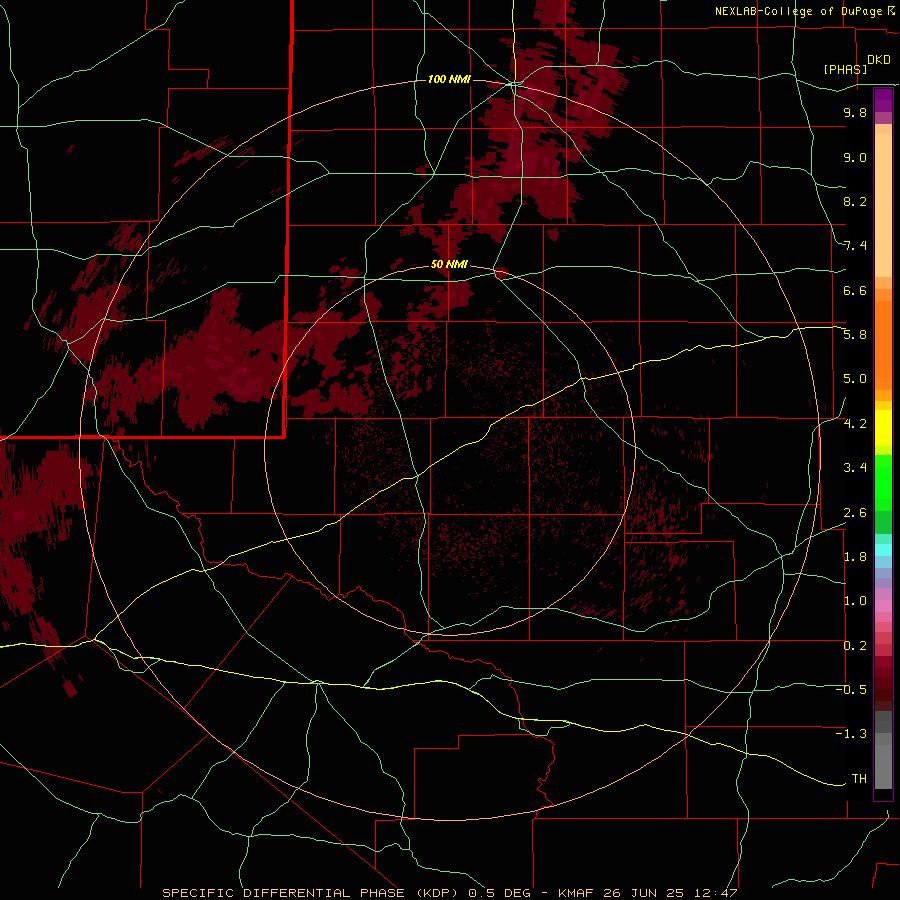Viewport: 900px width, 900px height.
Task: Click the 9.0 value on the color scale
Action: tap(855, 157)
